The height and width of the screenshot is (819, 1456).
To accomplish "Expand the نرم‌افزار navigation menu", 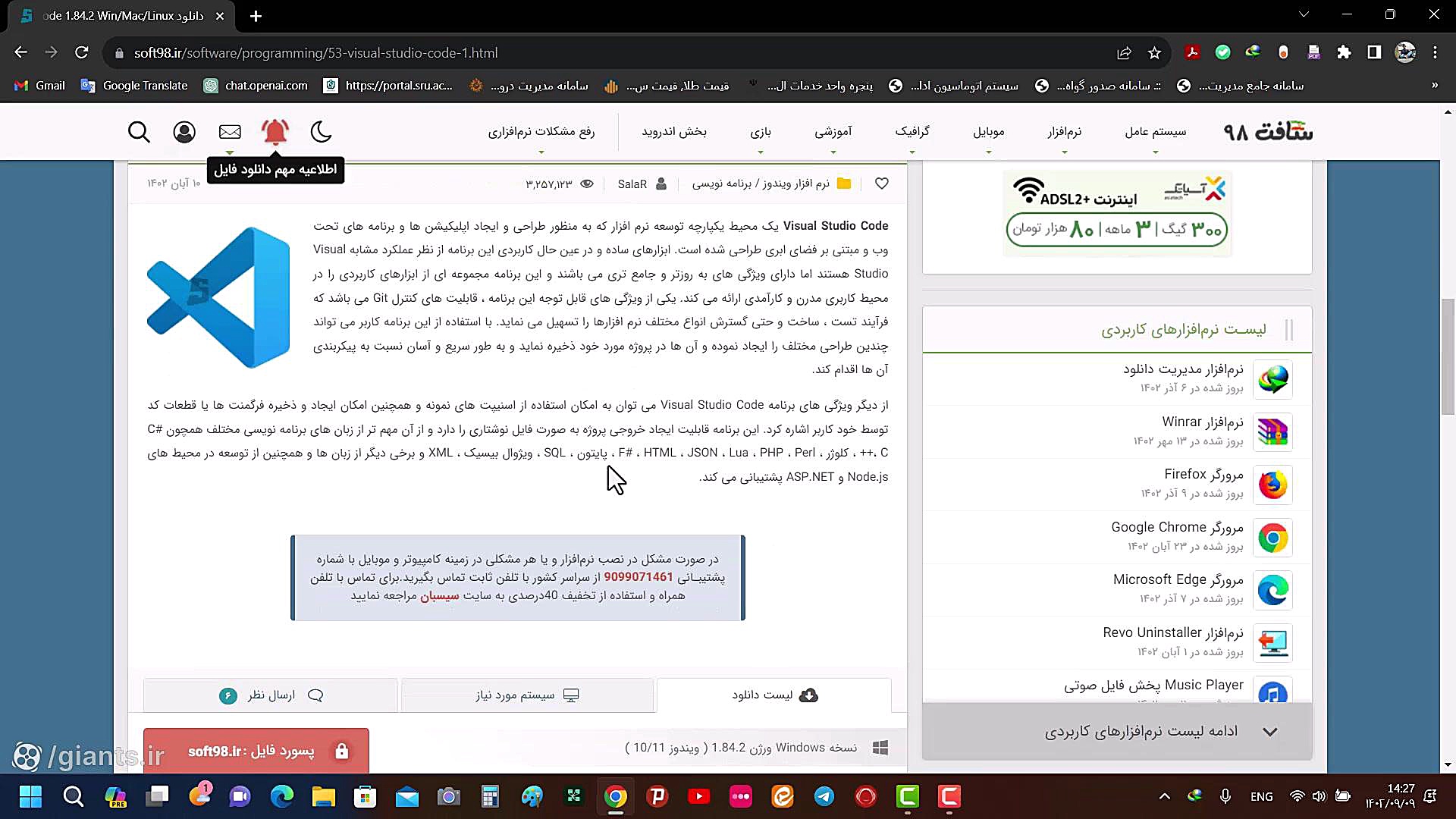I will 1064,132.
